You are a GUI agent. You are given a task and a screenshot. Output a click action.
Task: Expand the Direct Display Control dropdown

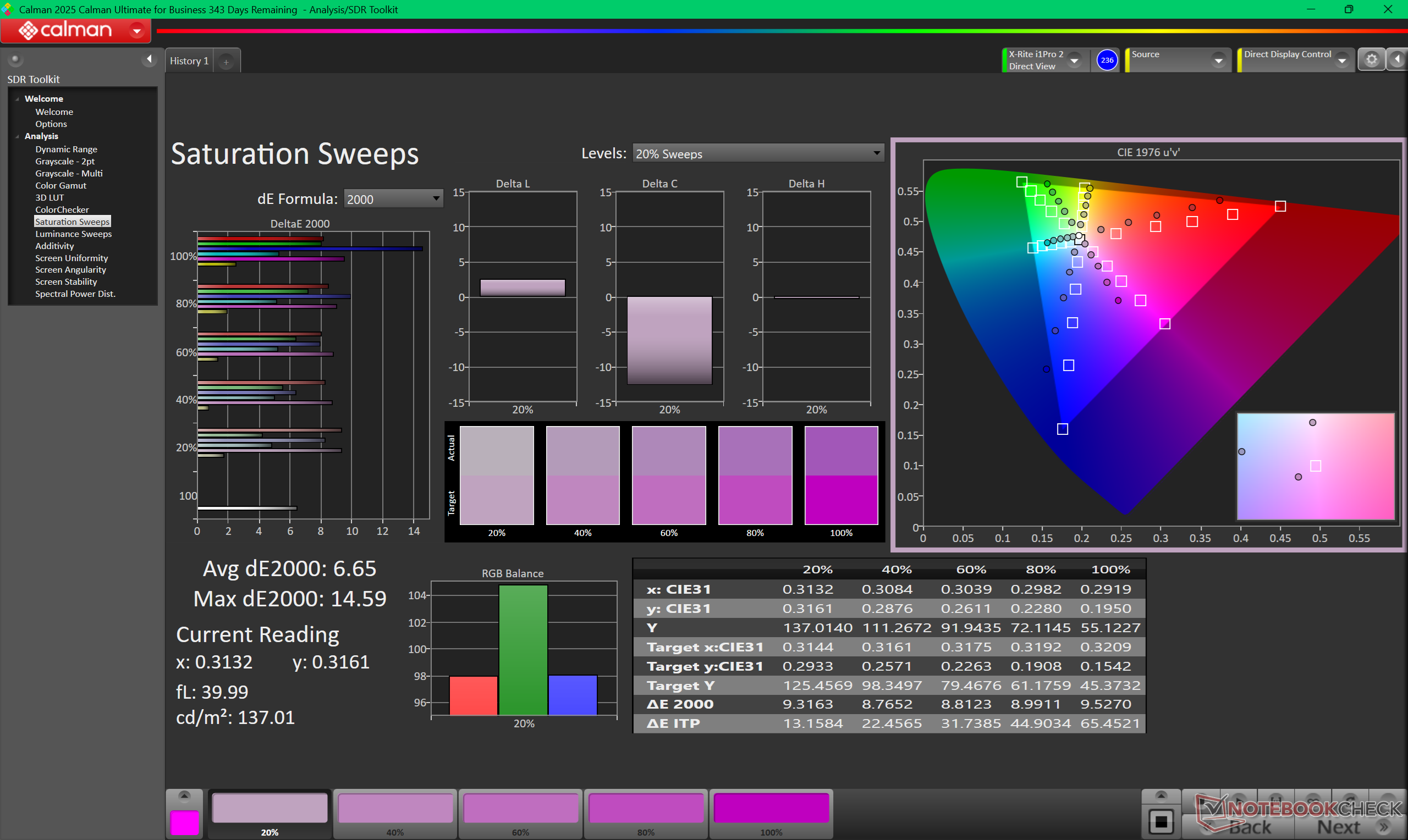pos(1342,60)
